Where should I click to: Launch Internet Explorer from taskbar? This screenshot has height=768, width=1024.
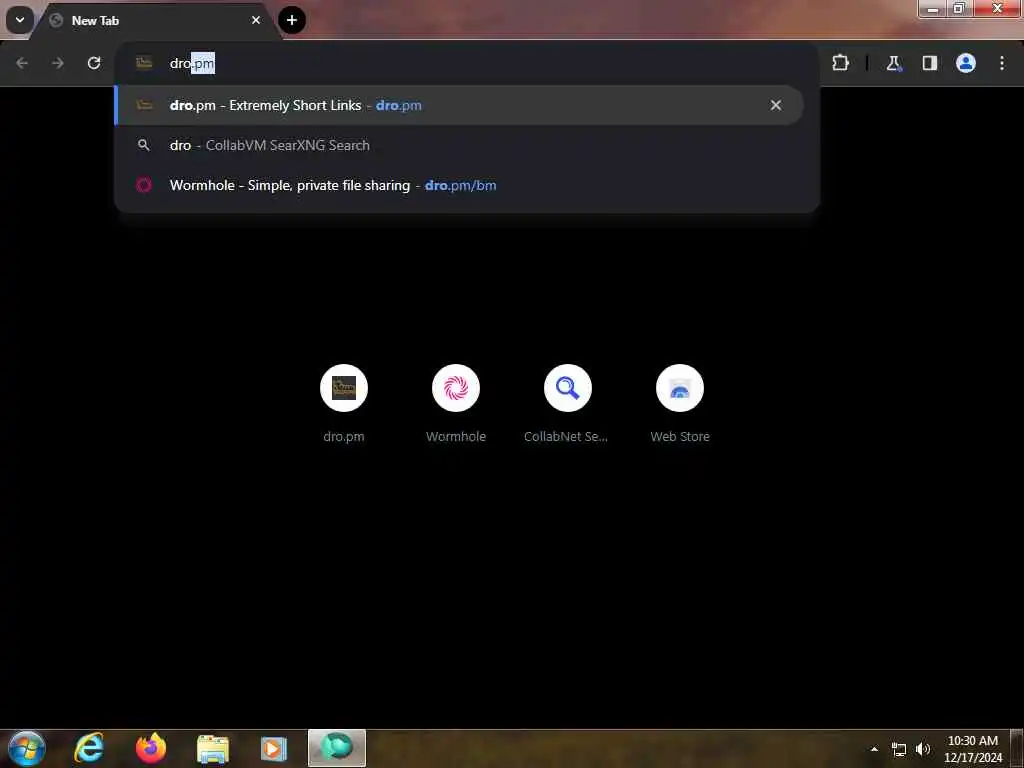pos(89,748)
